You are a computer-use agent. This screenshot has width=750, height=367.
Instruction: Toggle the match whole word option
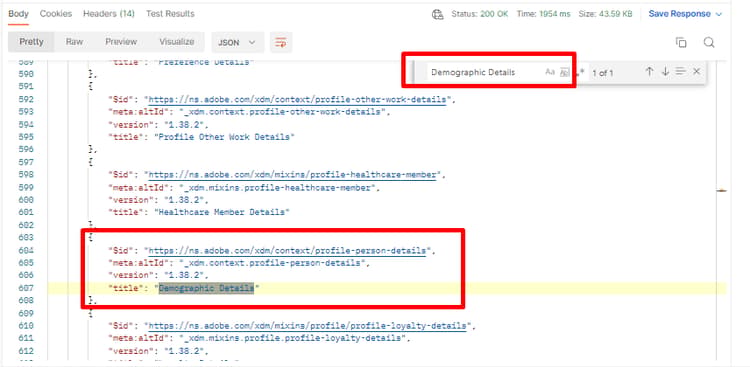tap(565, 72)
